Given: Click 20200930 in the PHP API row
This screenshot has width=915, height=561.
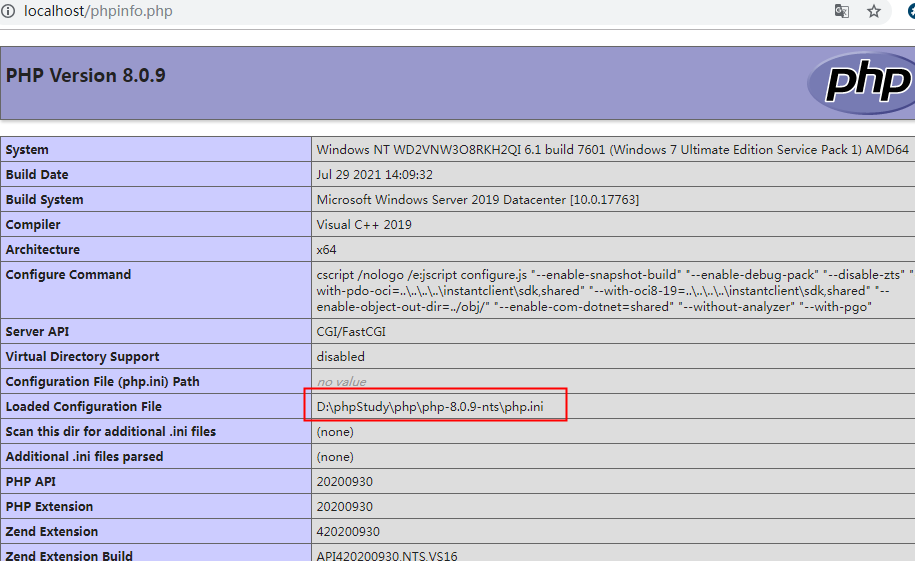Looking at the screenshot, I should 345,482.
